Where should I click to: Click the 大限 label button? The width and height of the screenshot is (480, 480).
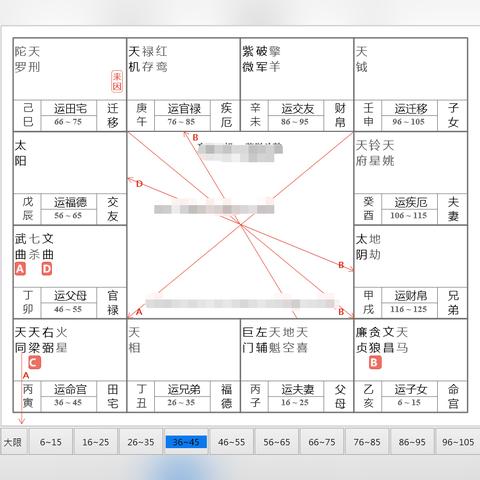tap(13, 442)
